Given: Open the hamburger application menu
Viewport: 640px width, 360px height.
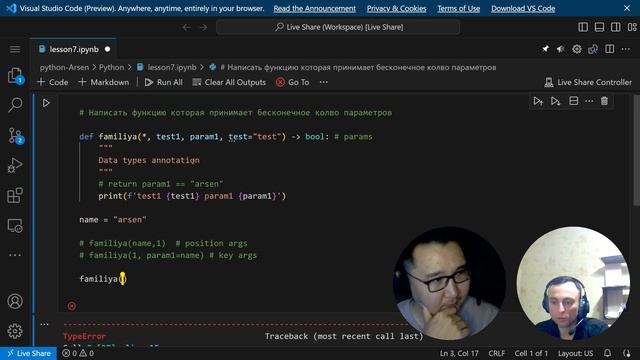Looking at the screenshot, I should click(15, 49).
